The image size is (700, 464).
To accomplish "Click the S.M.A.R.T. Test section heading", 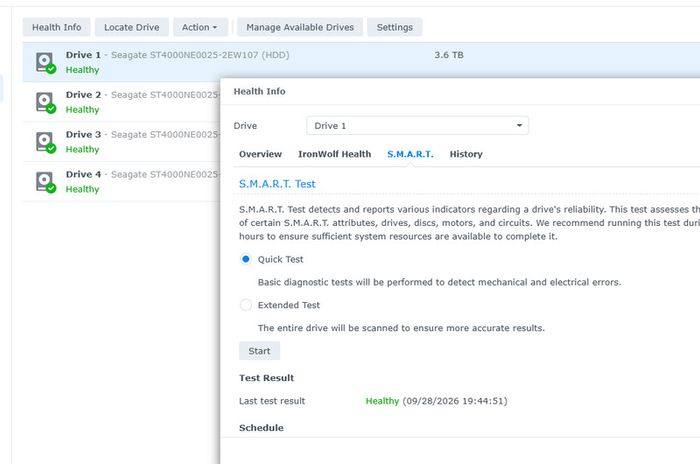I will coord(277,184).
